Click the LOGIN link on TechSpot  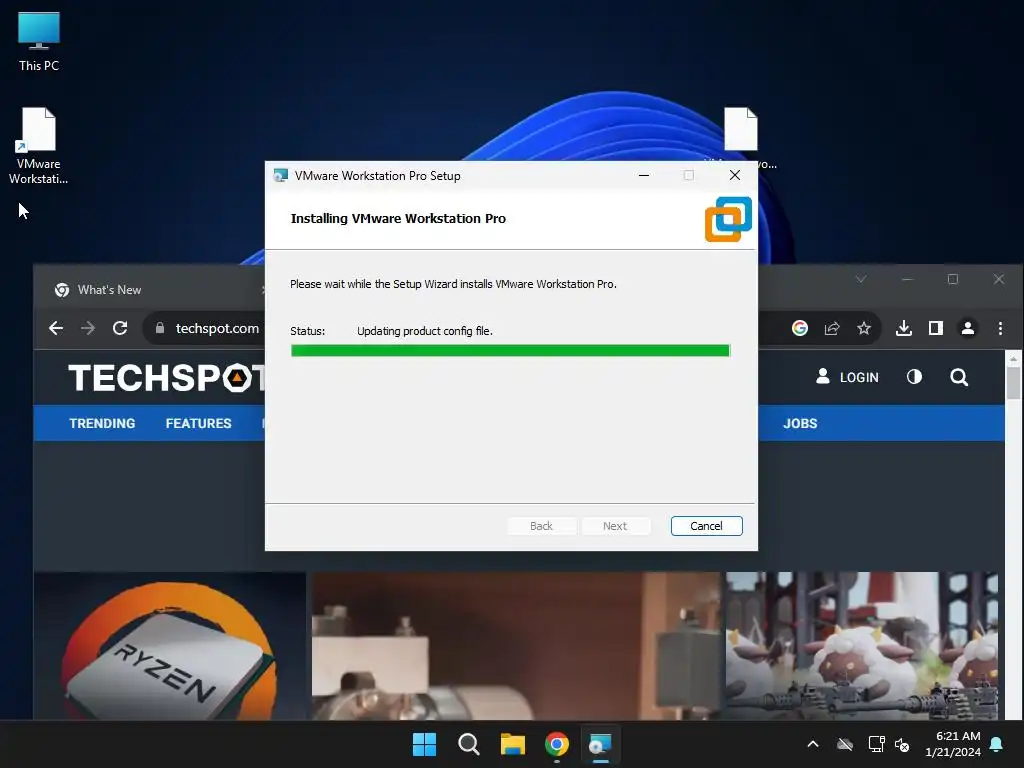[848, 377]
